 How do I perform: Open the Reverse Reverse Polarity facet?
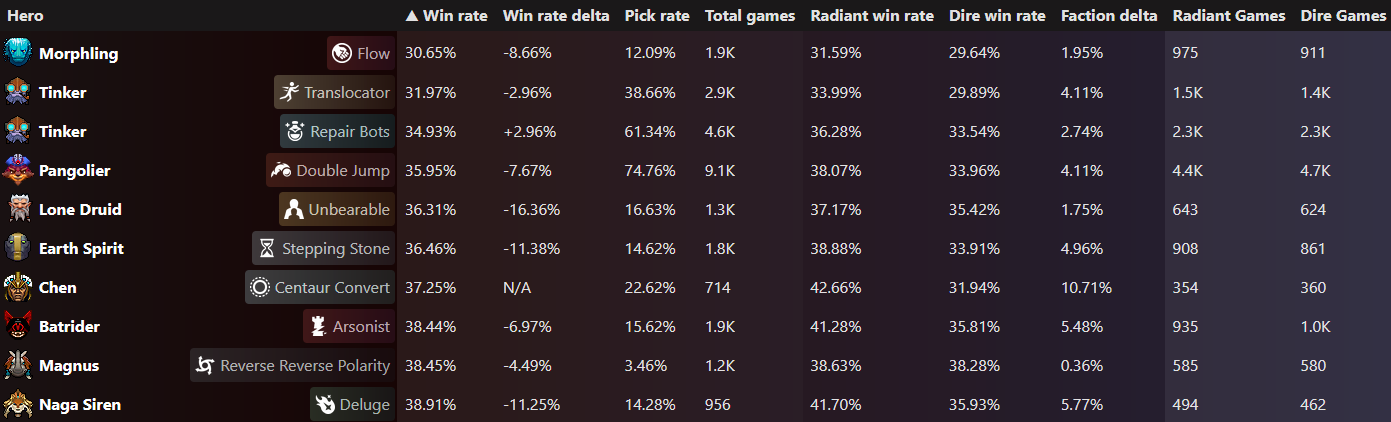292,365
